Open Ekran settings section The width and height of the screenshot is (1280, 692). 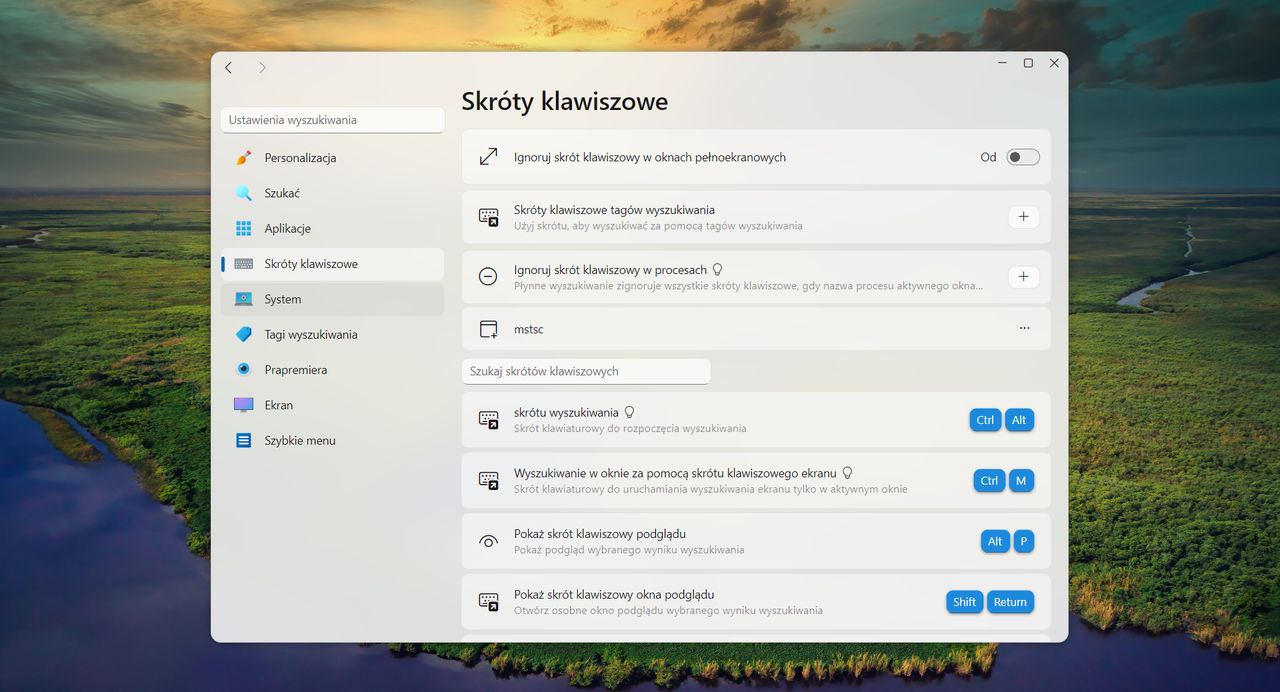pyautogui.click(x=332, y=405)
